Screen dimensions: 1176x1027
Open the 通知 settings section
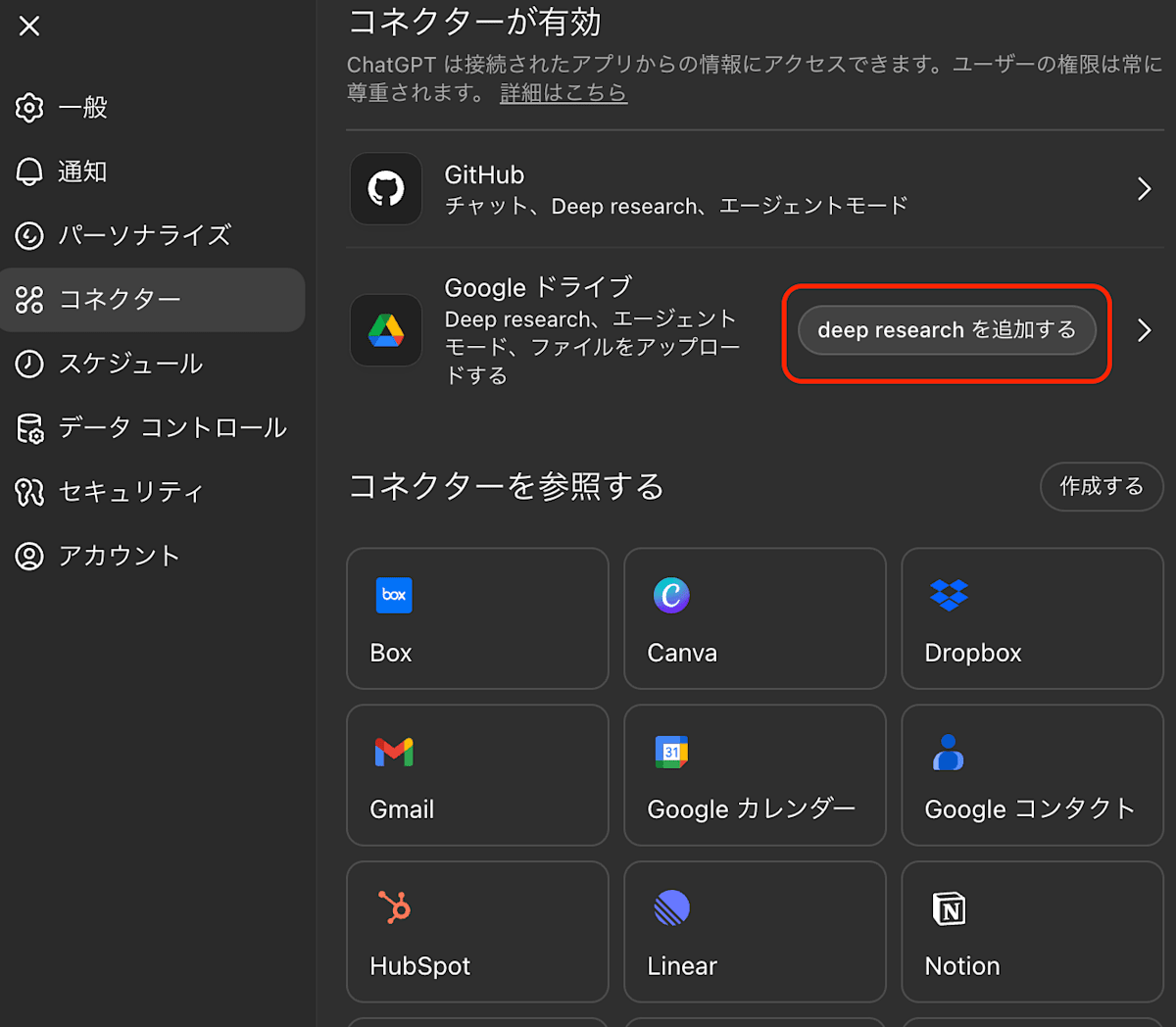click(x=152, y=171)
